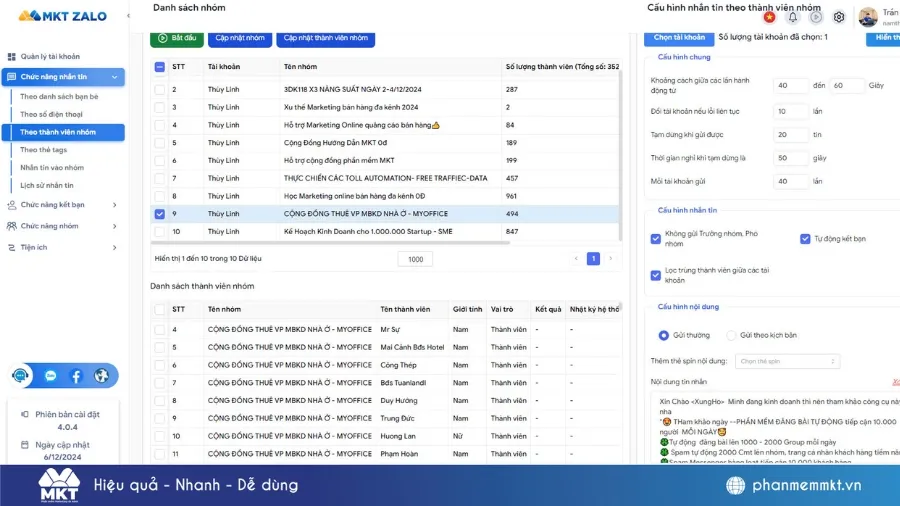The height and width of the screenshot is (506, 900).
Task: Select the Gửi thường radio option
Action: tap(664, 335)
